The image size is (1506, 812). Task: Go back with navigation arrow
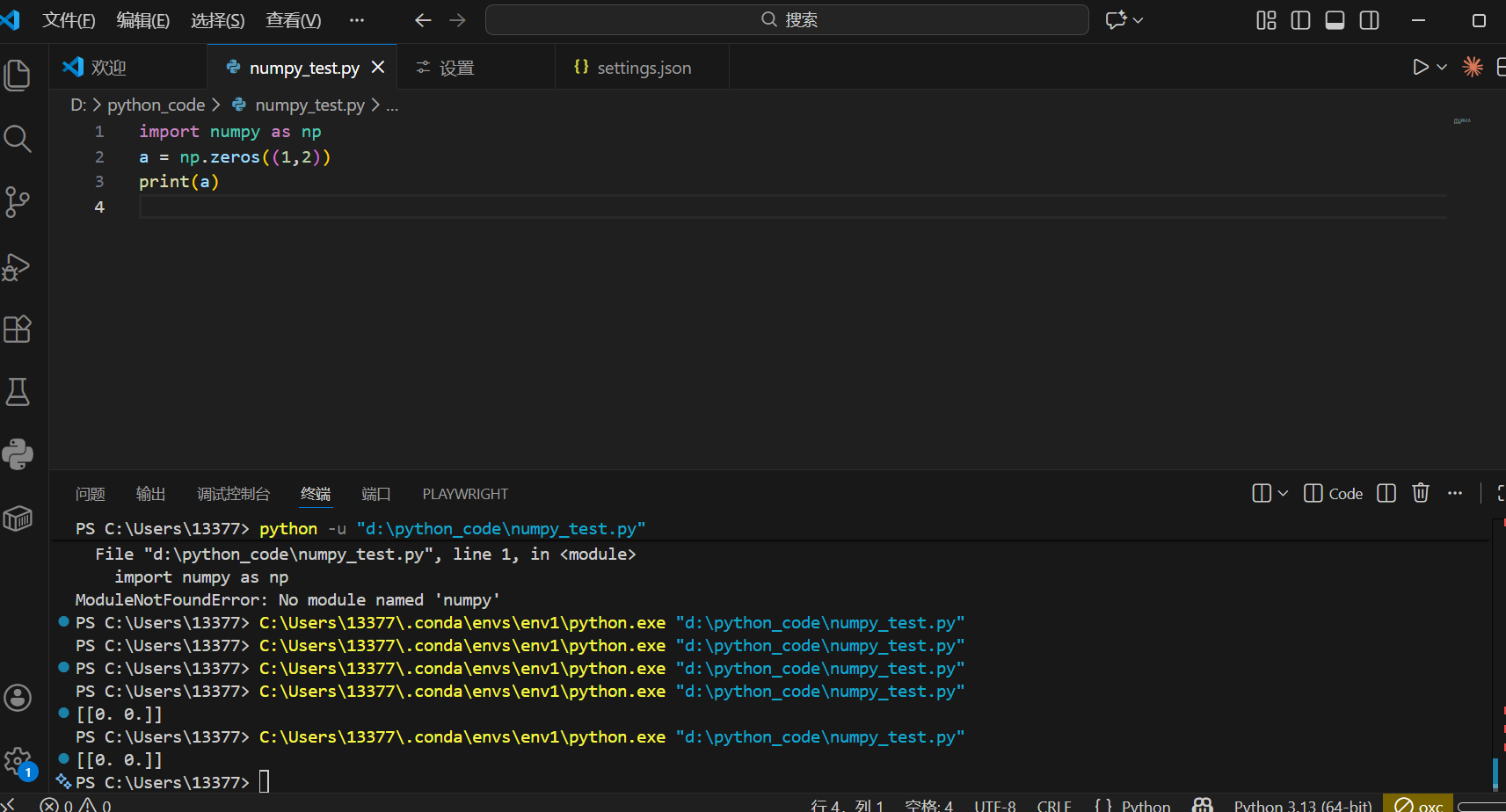tap(423, 20)
